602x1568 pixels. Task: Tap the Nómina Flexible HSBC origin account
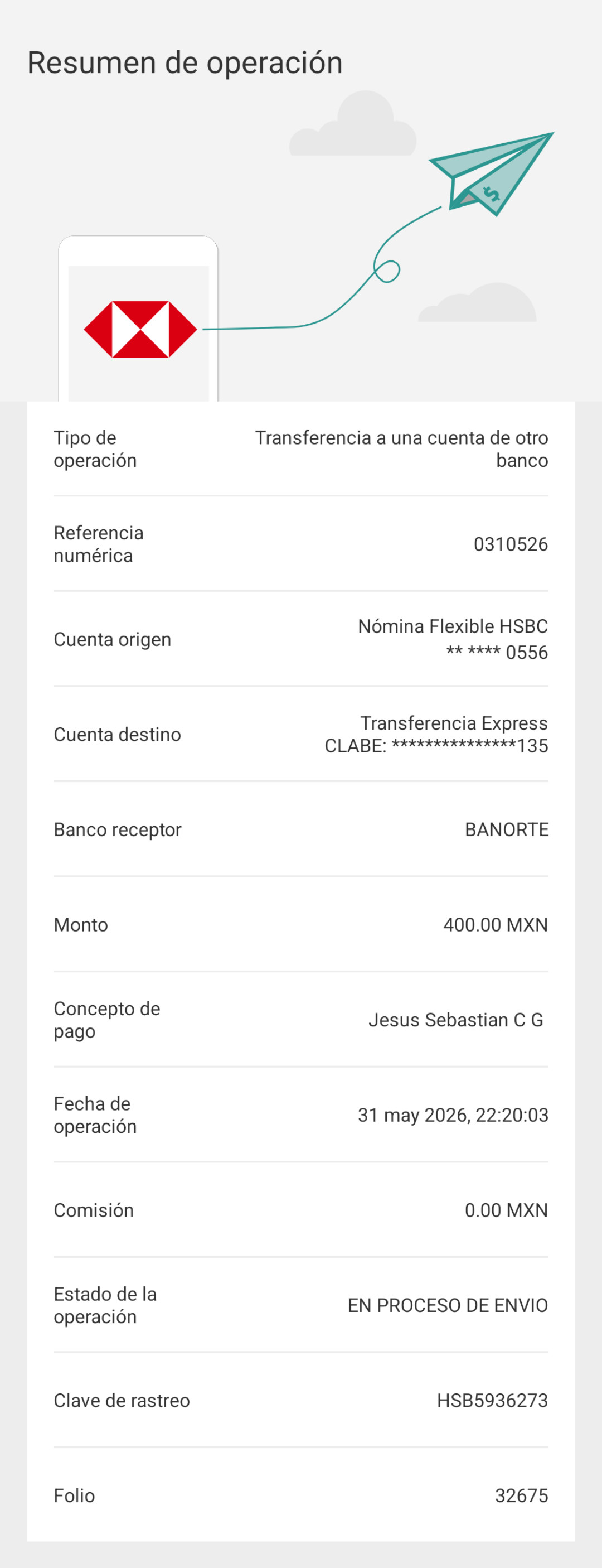(x=453, y=626)
